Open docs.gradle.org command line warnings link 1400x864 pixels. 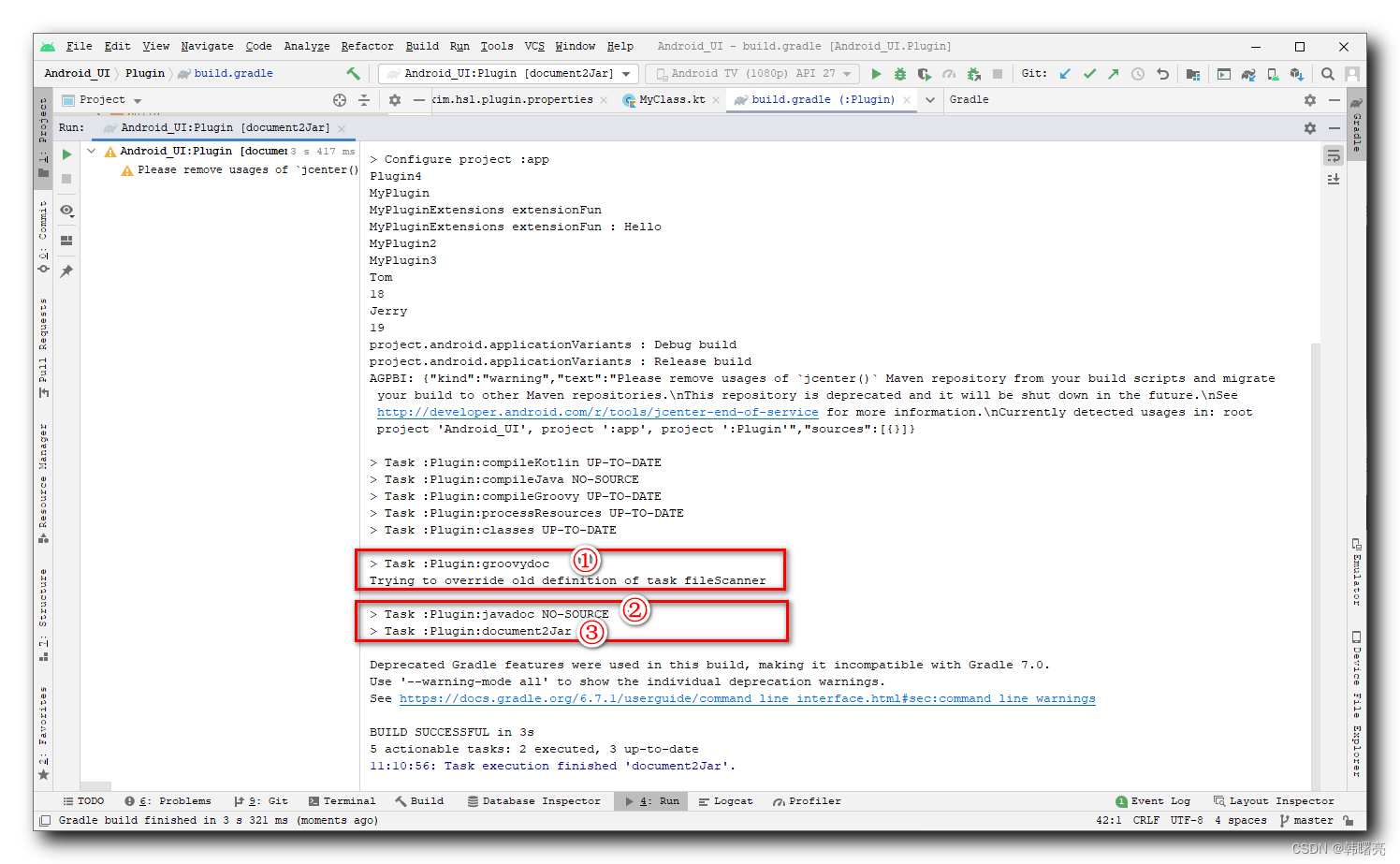(747, 698)
